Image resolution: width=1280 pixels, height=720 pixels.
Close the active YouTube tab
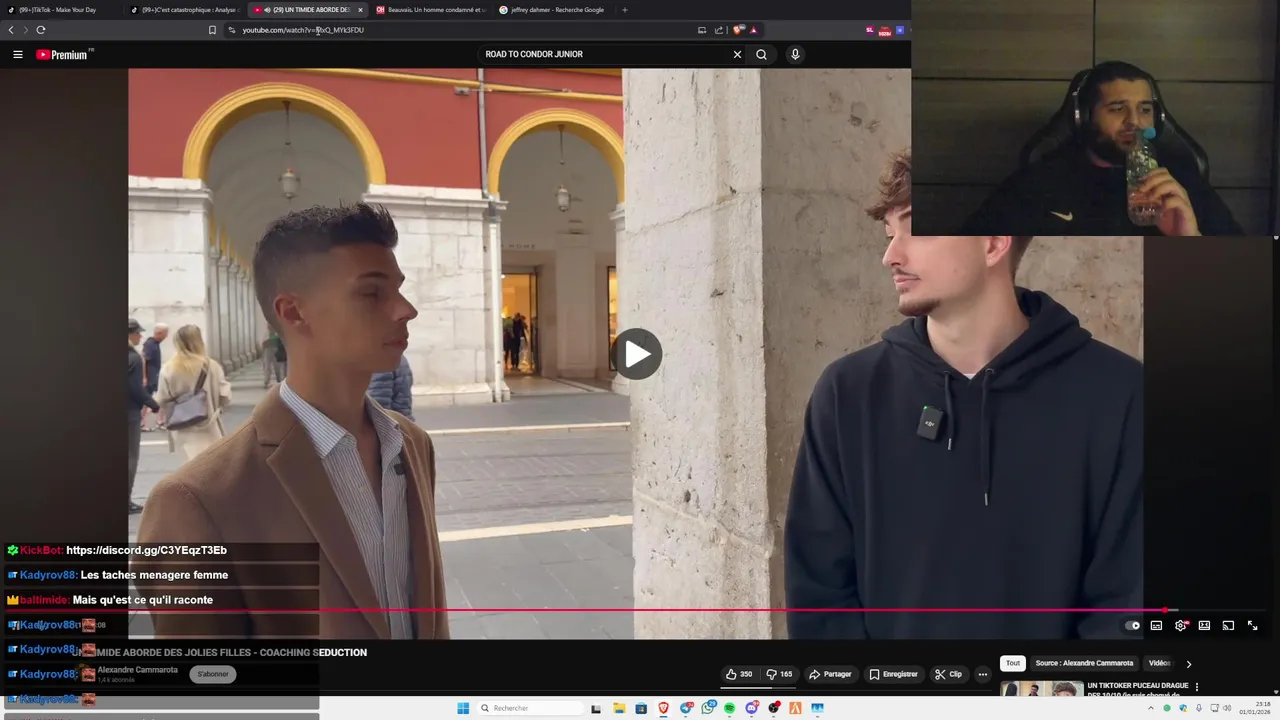[x=360, y=10]
